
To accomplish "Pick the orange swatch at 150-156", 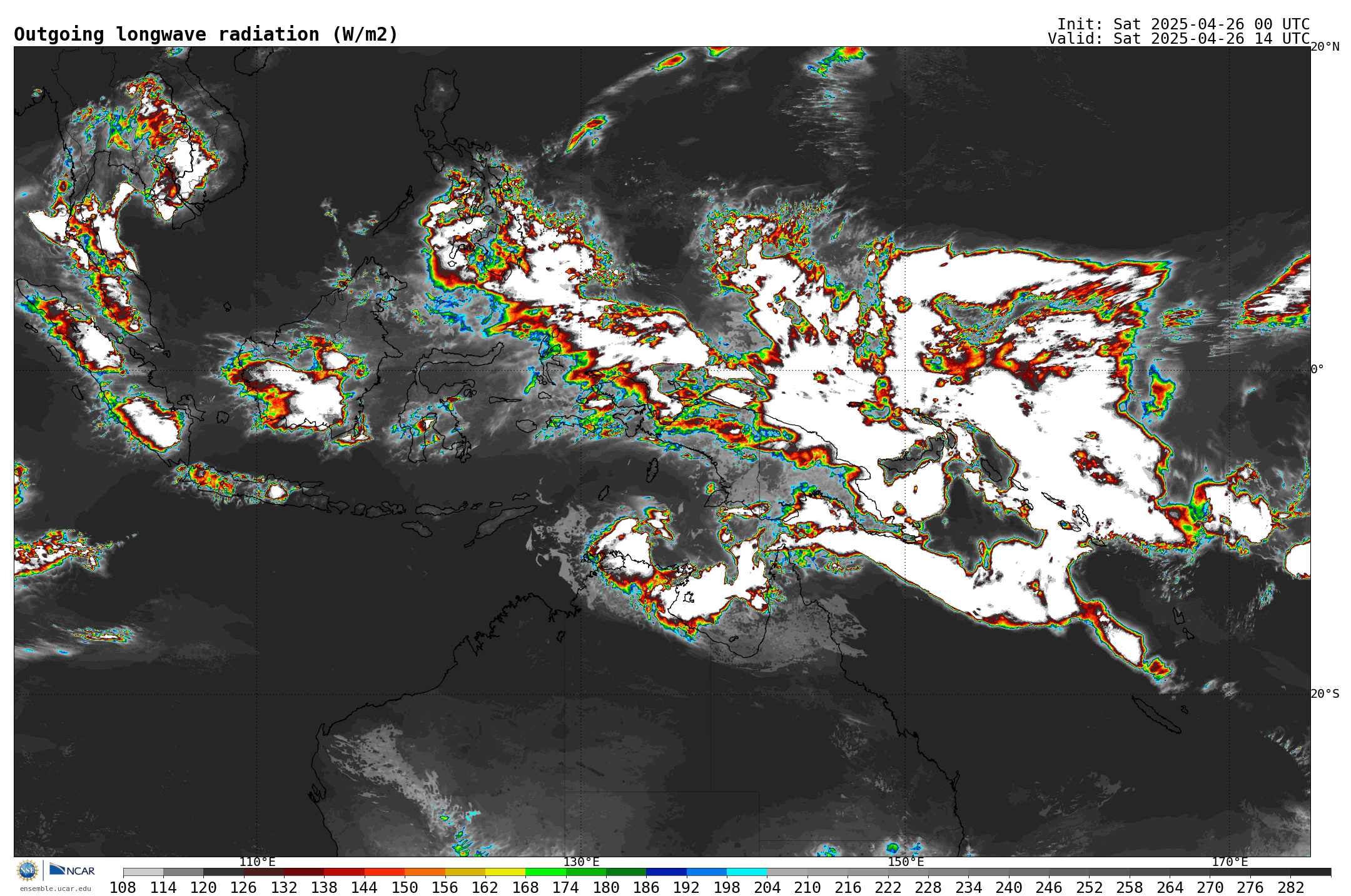I will point(425,872).
